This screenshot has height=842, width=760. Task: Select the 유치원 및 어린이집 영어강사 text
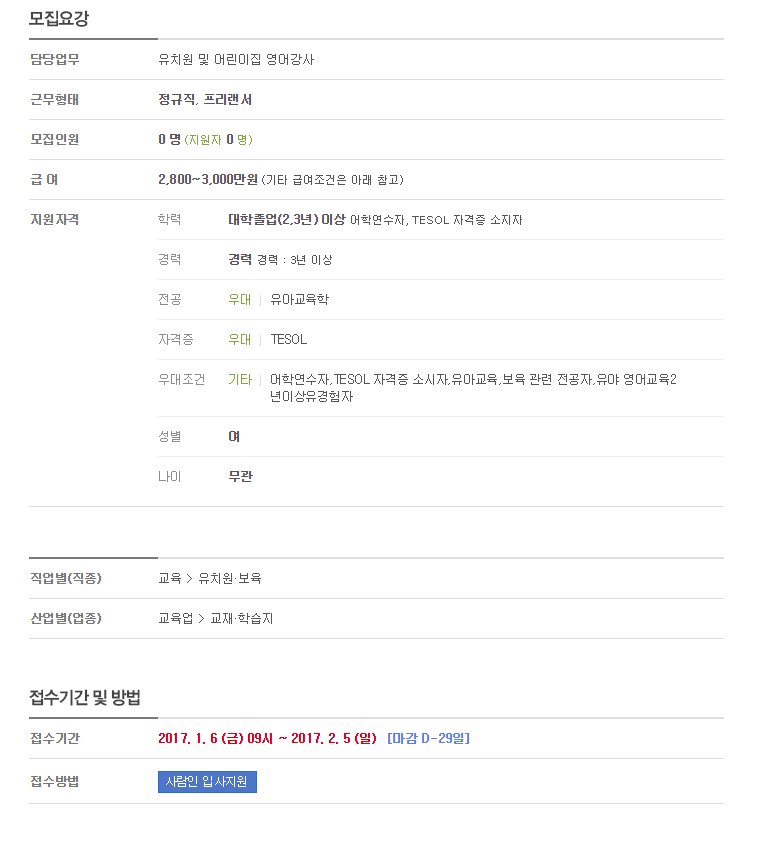pyautogui.click(x=236, y=59)
